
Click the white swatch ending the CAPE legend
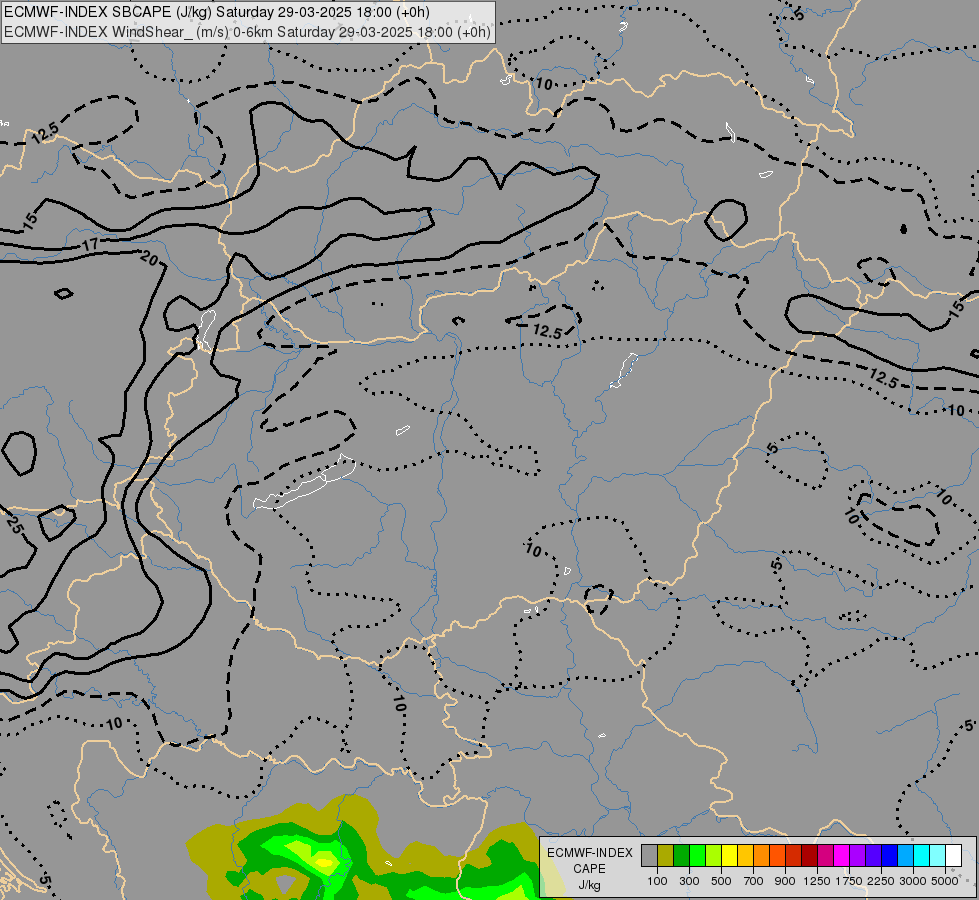tap(953, 856)
